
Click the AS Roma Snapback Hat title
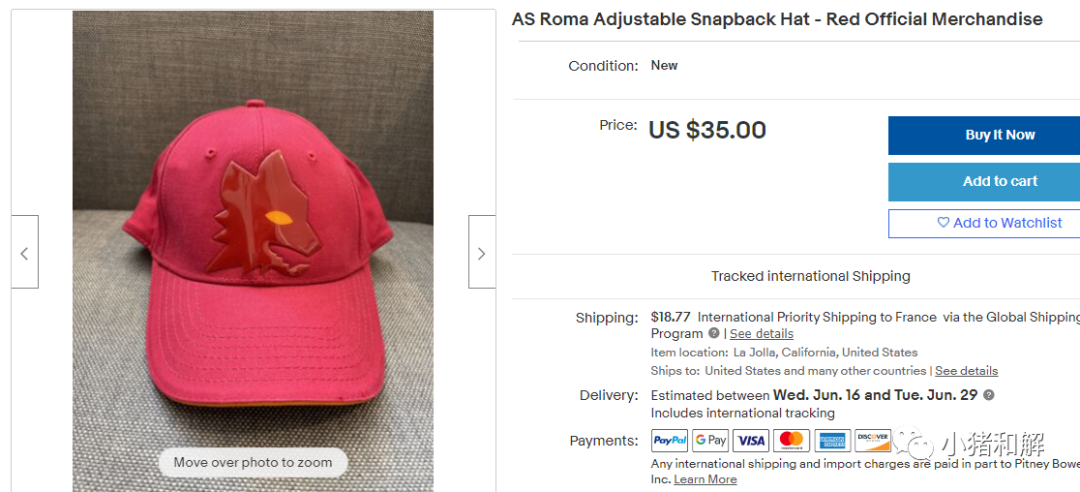pos(777,19)
